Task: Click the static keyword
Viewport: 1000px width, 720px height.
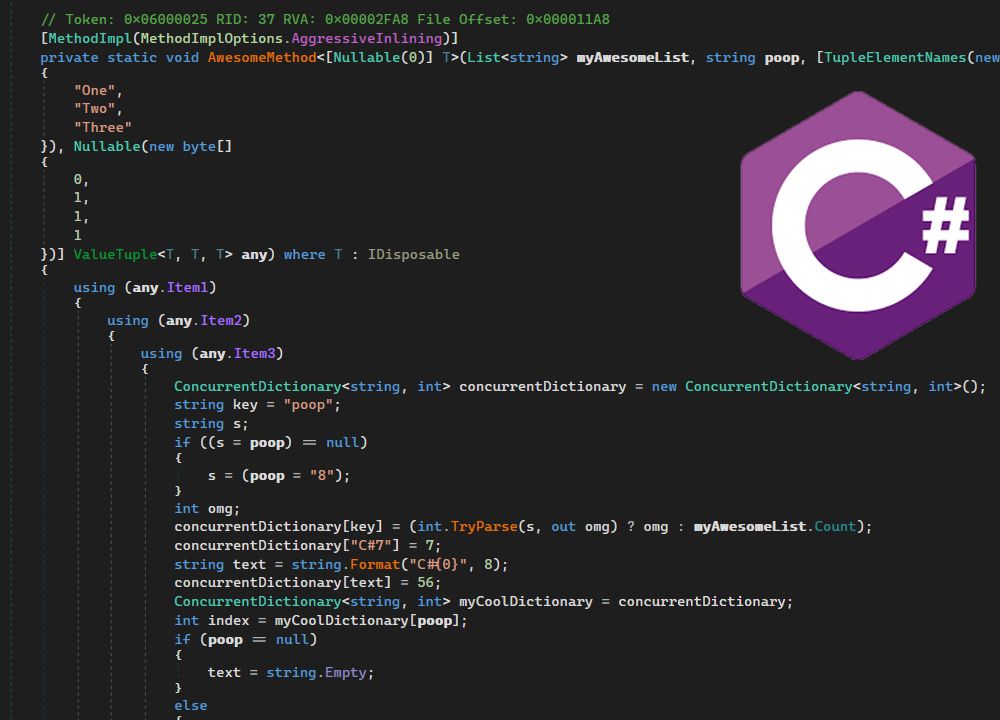Action: 132,57
